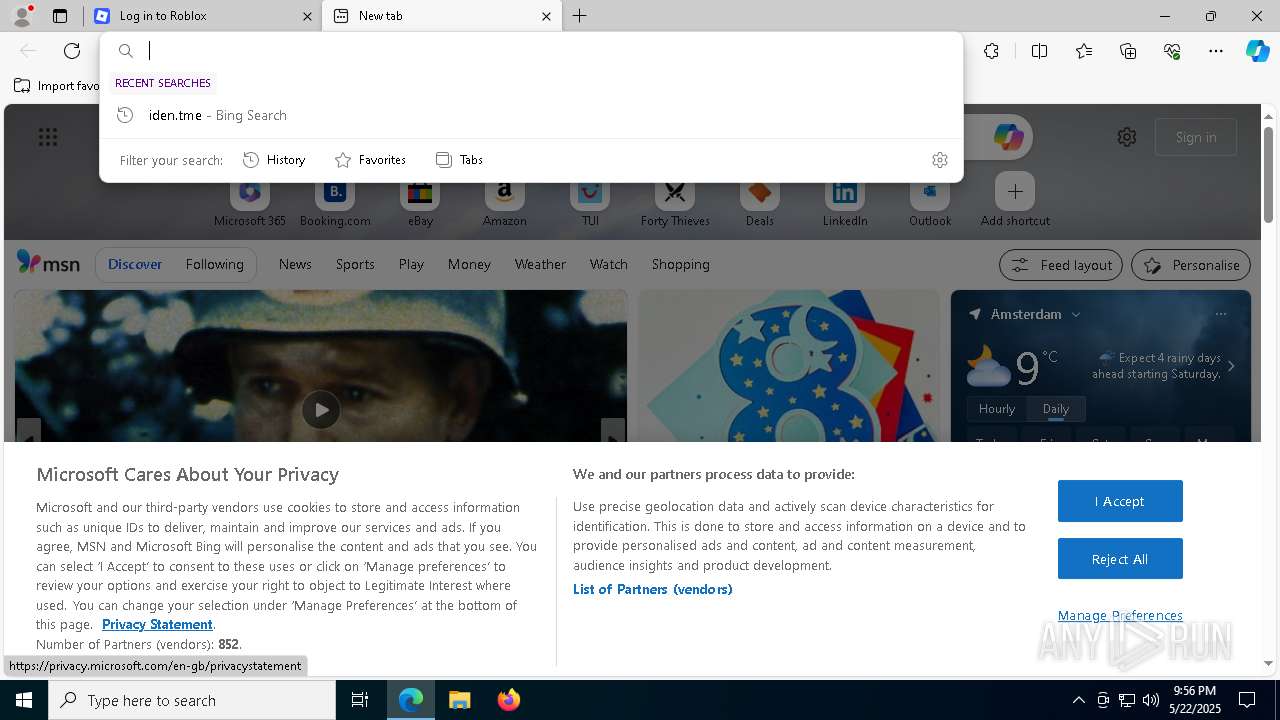
Task: Open the TUI shortcut
Action: coord(590,201)
